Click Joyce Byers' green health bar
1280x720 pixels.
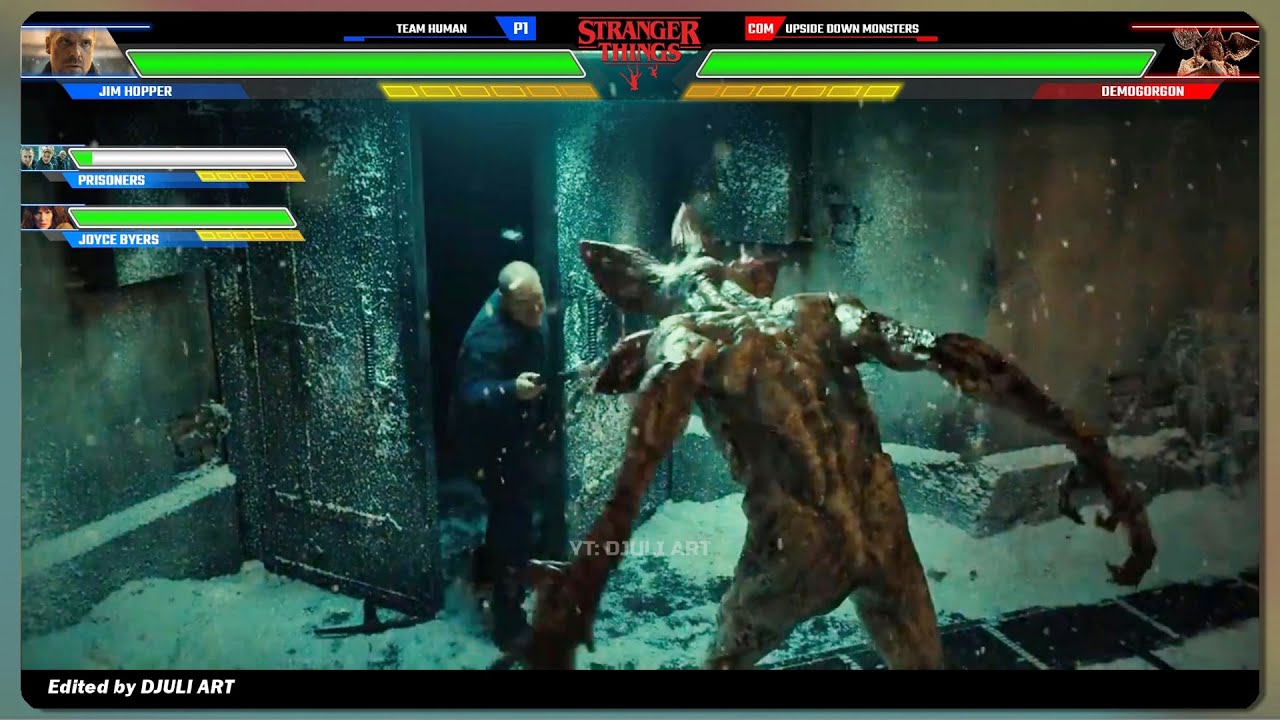182,217
